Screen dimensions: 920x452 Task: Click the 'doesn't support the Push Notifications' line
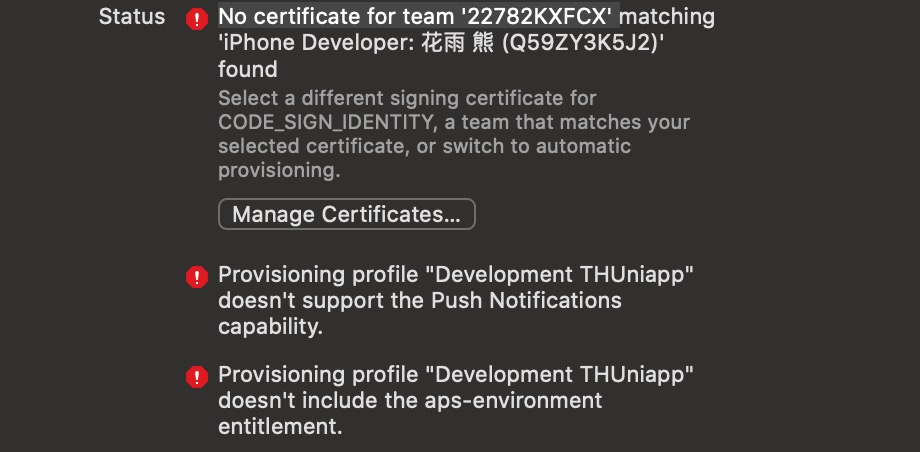click(x=420, y=301)
